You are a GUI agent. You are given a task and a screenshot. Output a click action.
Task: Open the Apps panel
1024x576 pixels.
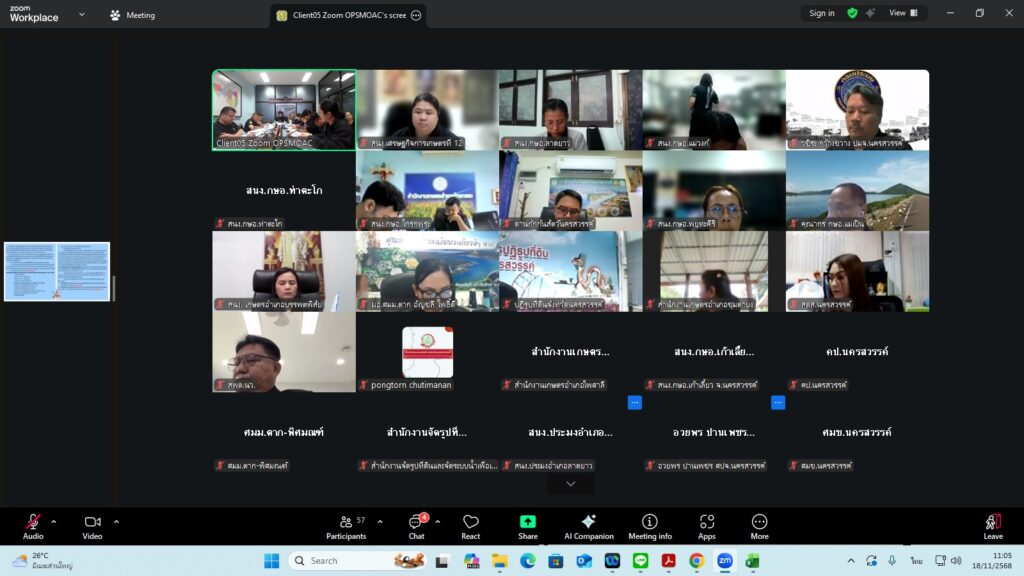pyautogui.click(x=707, y=526)
